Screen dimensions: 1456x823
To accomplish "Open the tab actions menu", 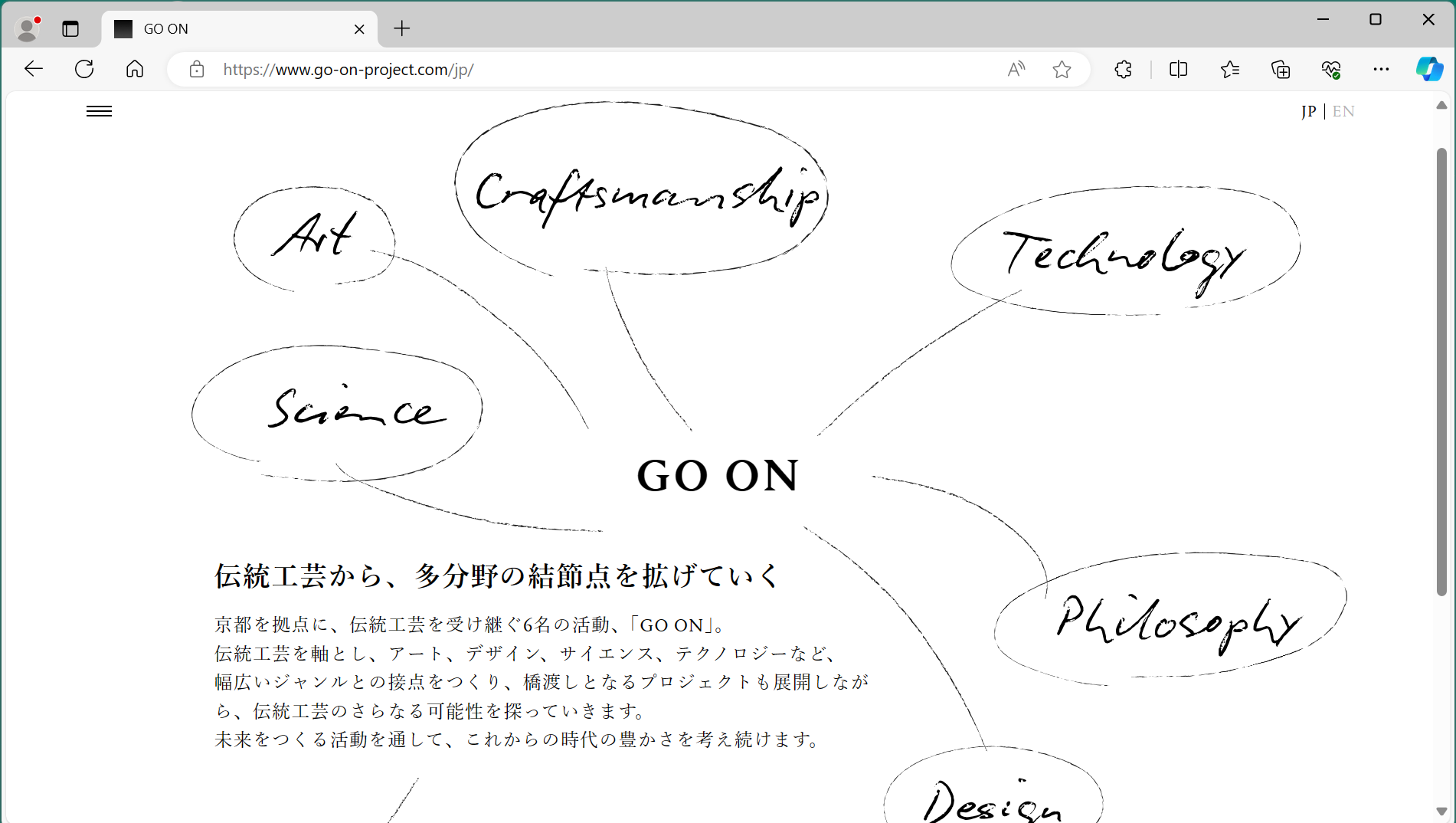I will (70, 29).
